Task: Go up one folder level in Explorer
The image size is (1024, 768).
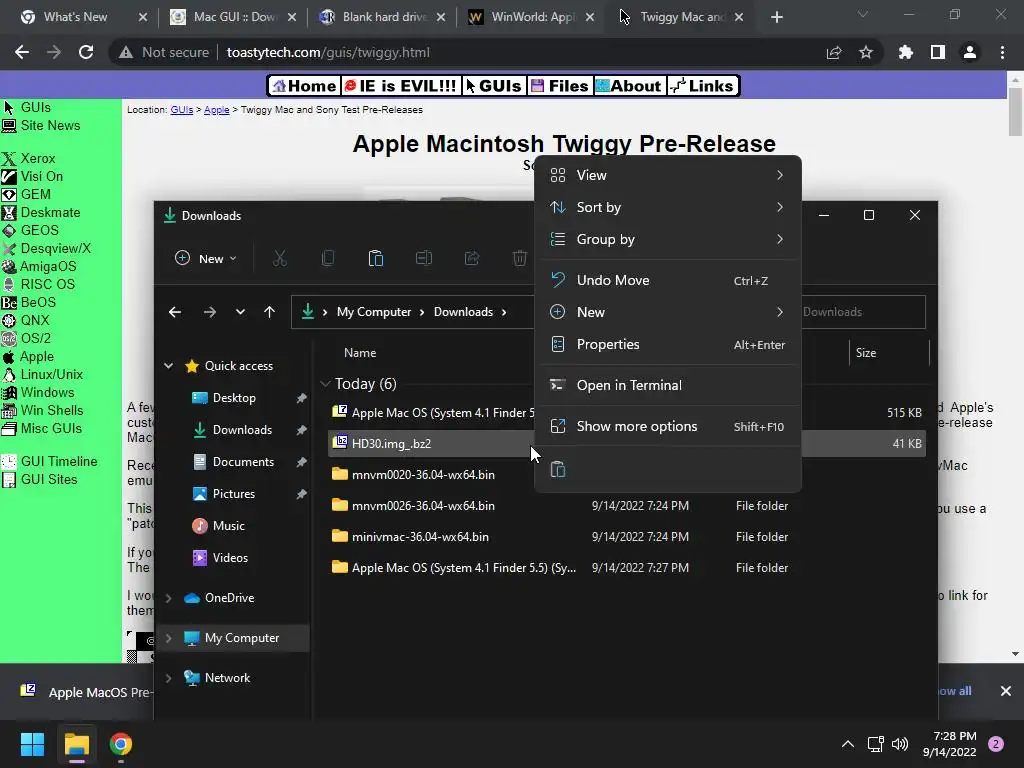Action: [x=269, y=312]
